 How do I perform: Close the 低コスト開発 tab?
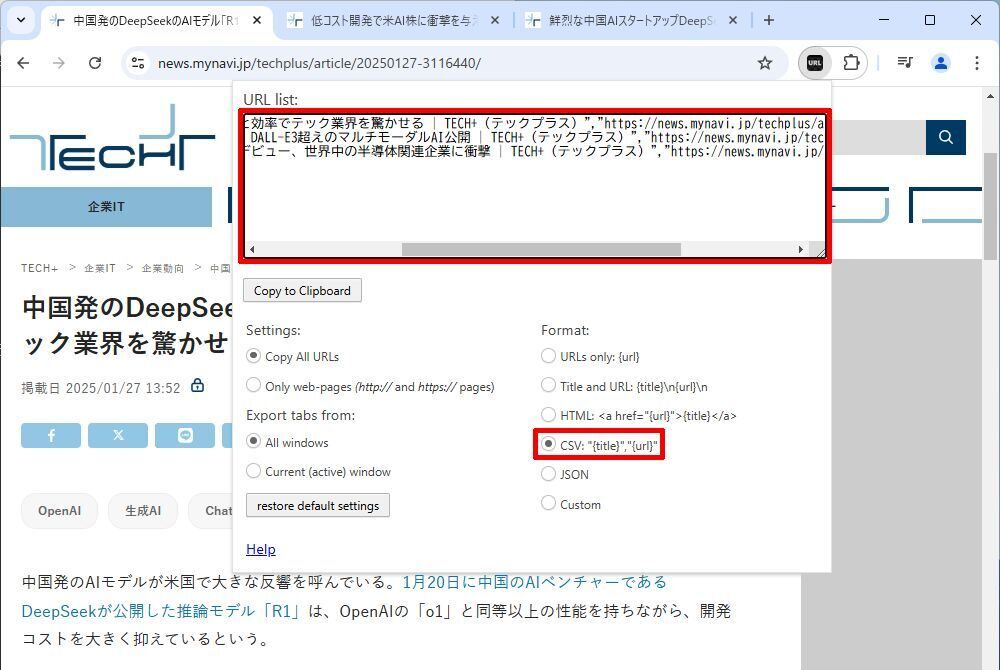[495, 20]
